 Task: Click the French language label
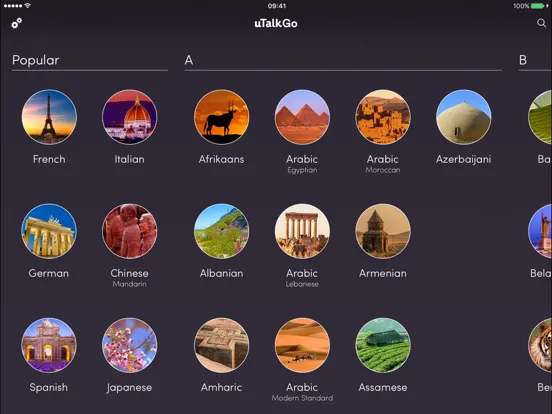click(49, 159)
